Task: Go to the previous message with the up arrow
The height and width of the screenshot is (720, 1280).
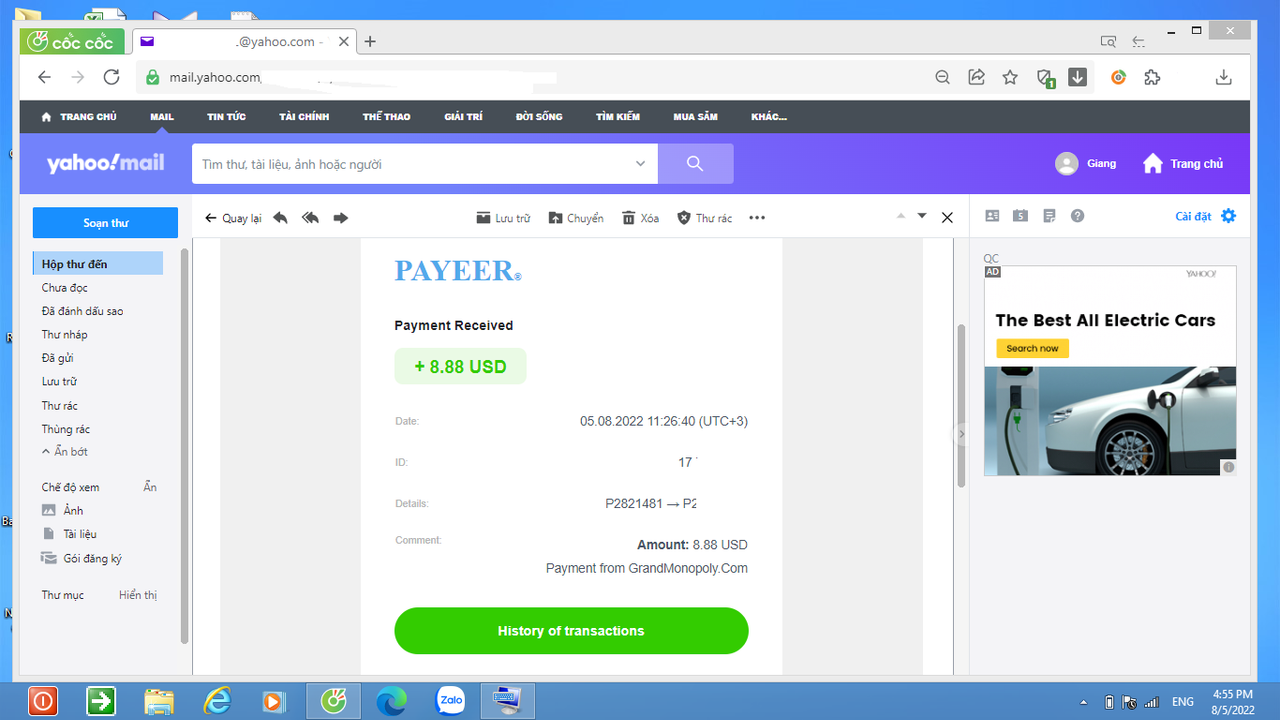Action: 900,216
